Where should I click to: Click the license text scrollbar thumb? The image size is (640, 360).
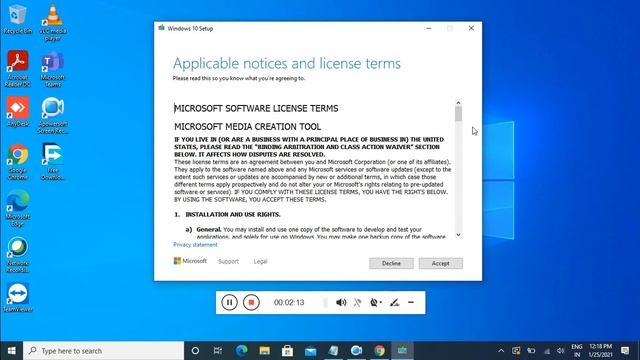click(458, 114)
